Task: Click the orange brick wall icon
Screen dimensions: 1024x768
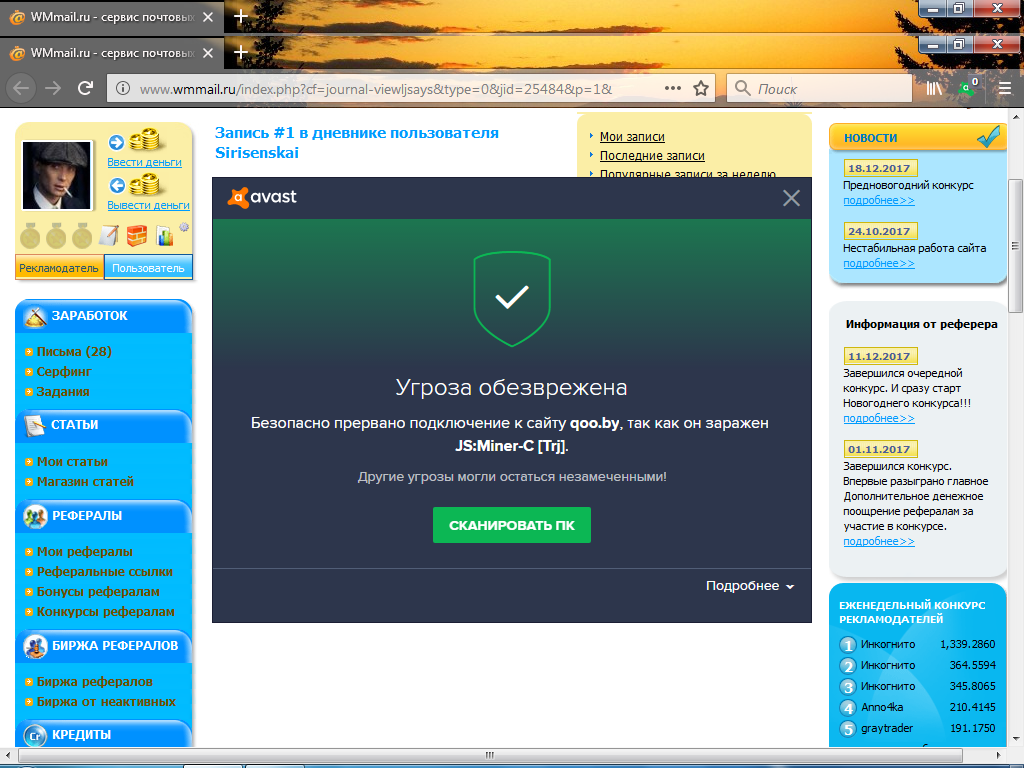Action: [x=136, y=236]
